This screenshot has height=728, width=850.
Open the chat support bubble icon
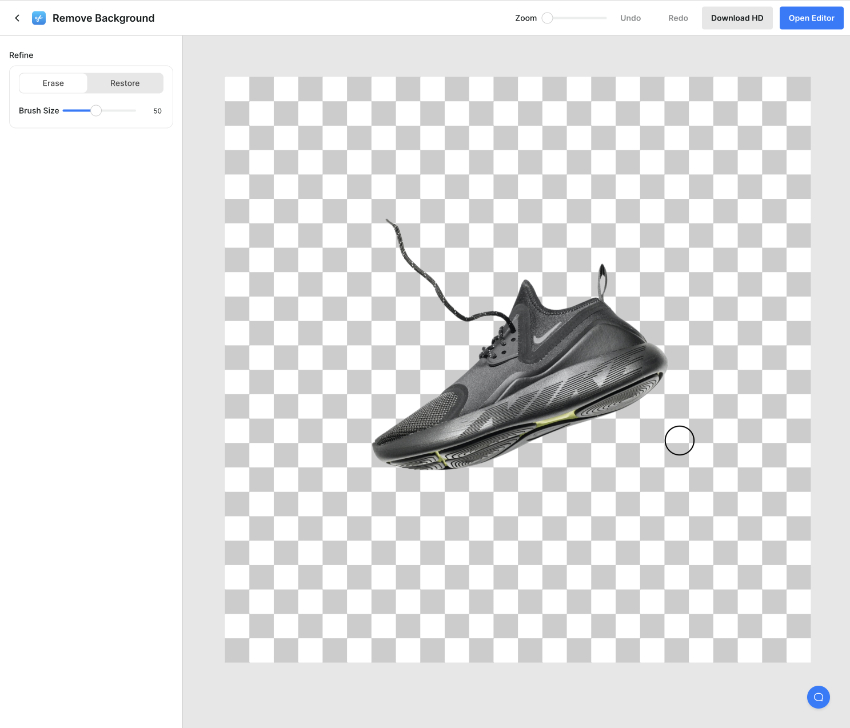click(818, 697)
